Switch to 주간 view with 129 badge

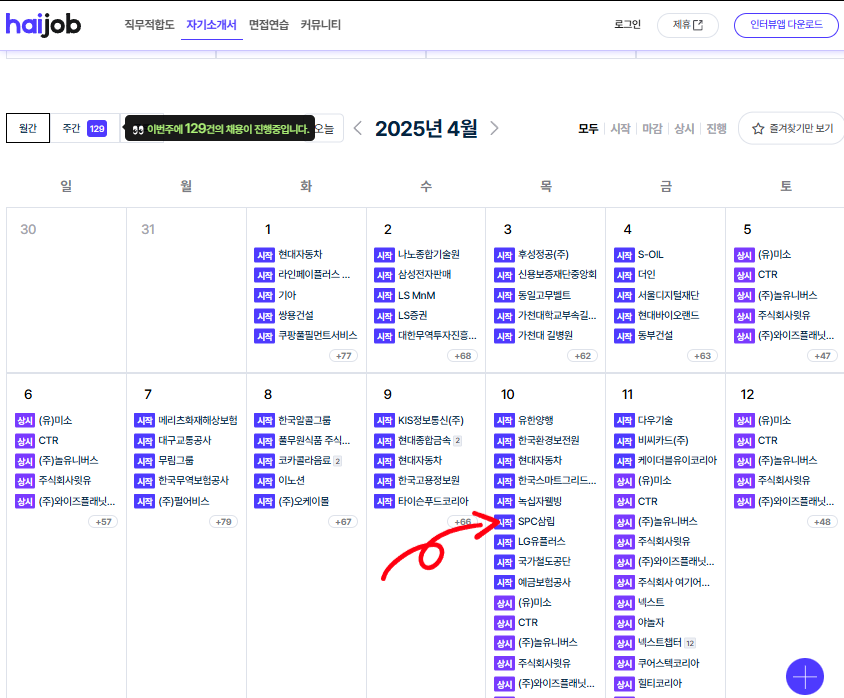pyautogui.click(x=85, y=128)
